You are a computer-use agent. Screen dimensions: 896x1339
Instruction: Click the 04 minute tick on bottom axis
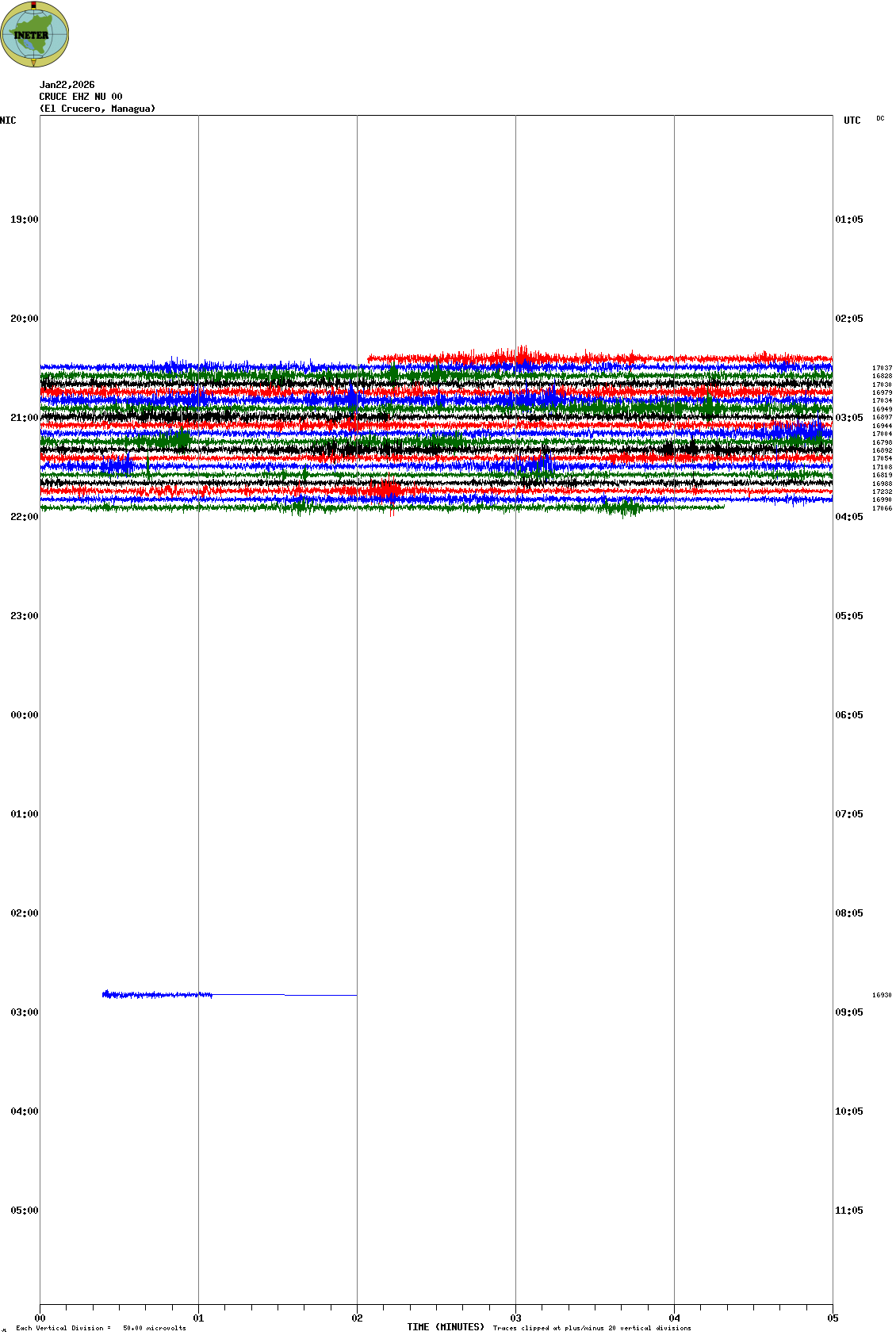(x=674, y=1318)
